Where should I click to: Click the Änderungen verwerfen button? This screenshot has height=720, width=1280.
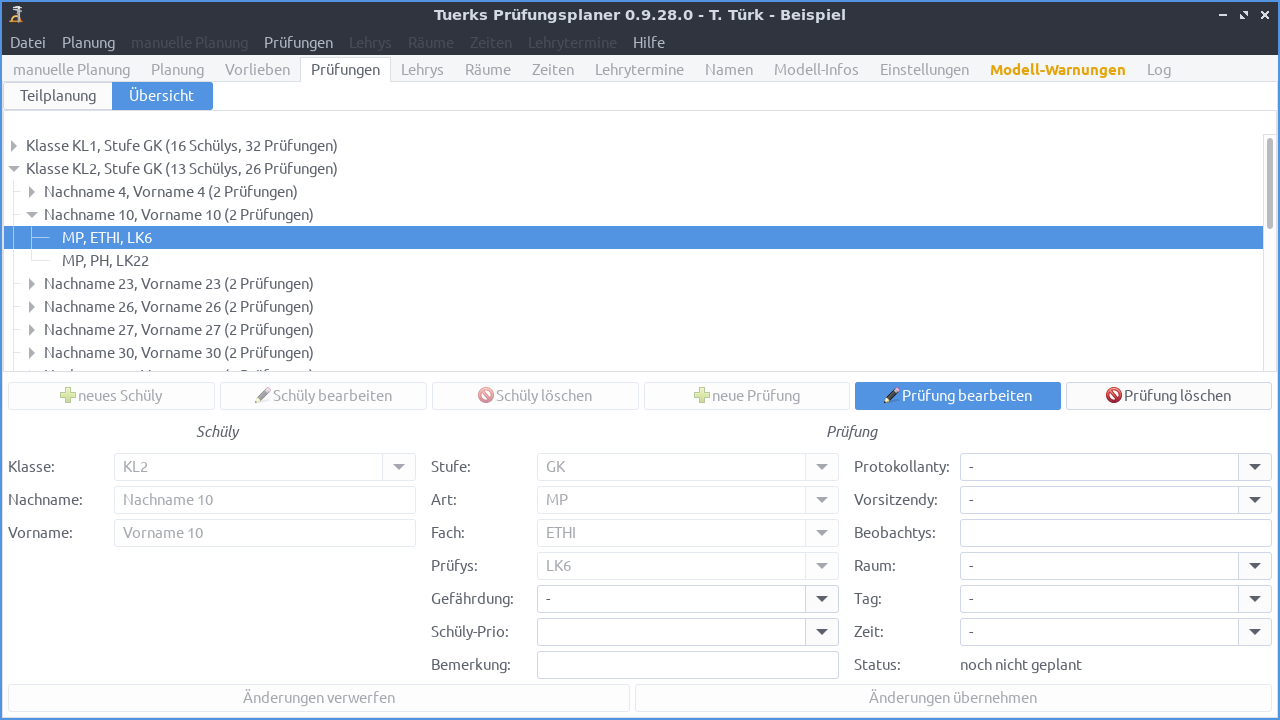[317, 697]
